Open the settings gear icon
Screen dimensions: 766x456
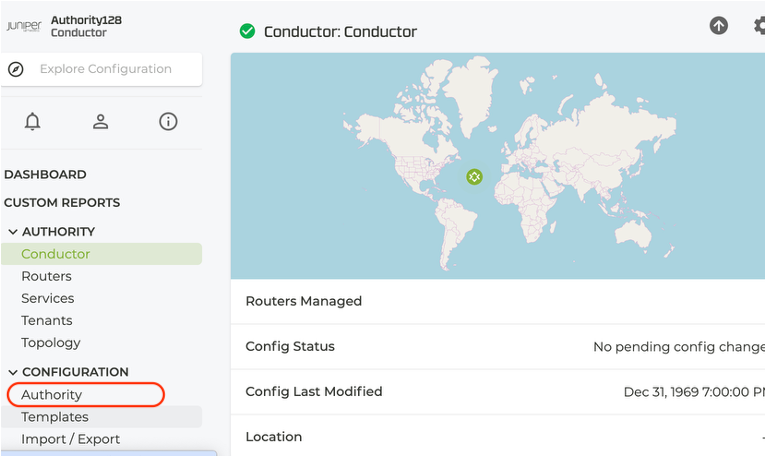click(760, 25)
